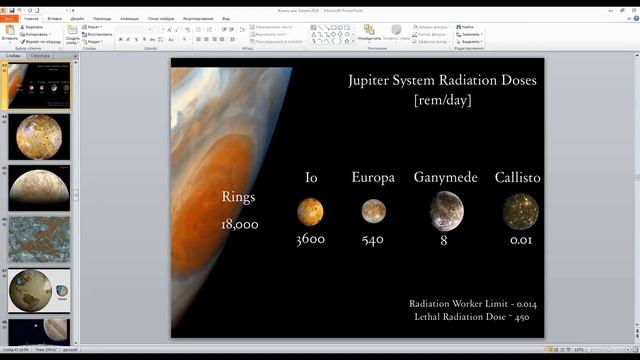Screen dimensions: 640x360
Task: Open font color picker
Action: tap(185, 40)
